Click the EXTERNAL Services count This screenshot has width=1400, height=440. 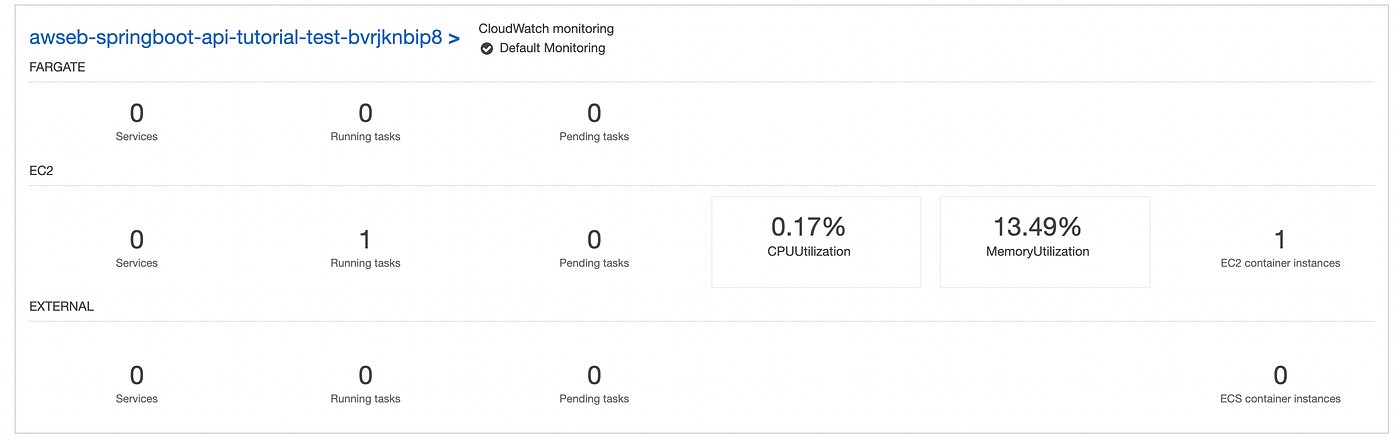(137, 376)
